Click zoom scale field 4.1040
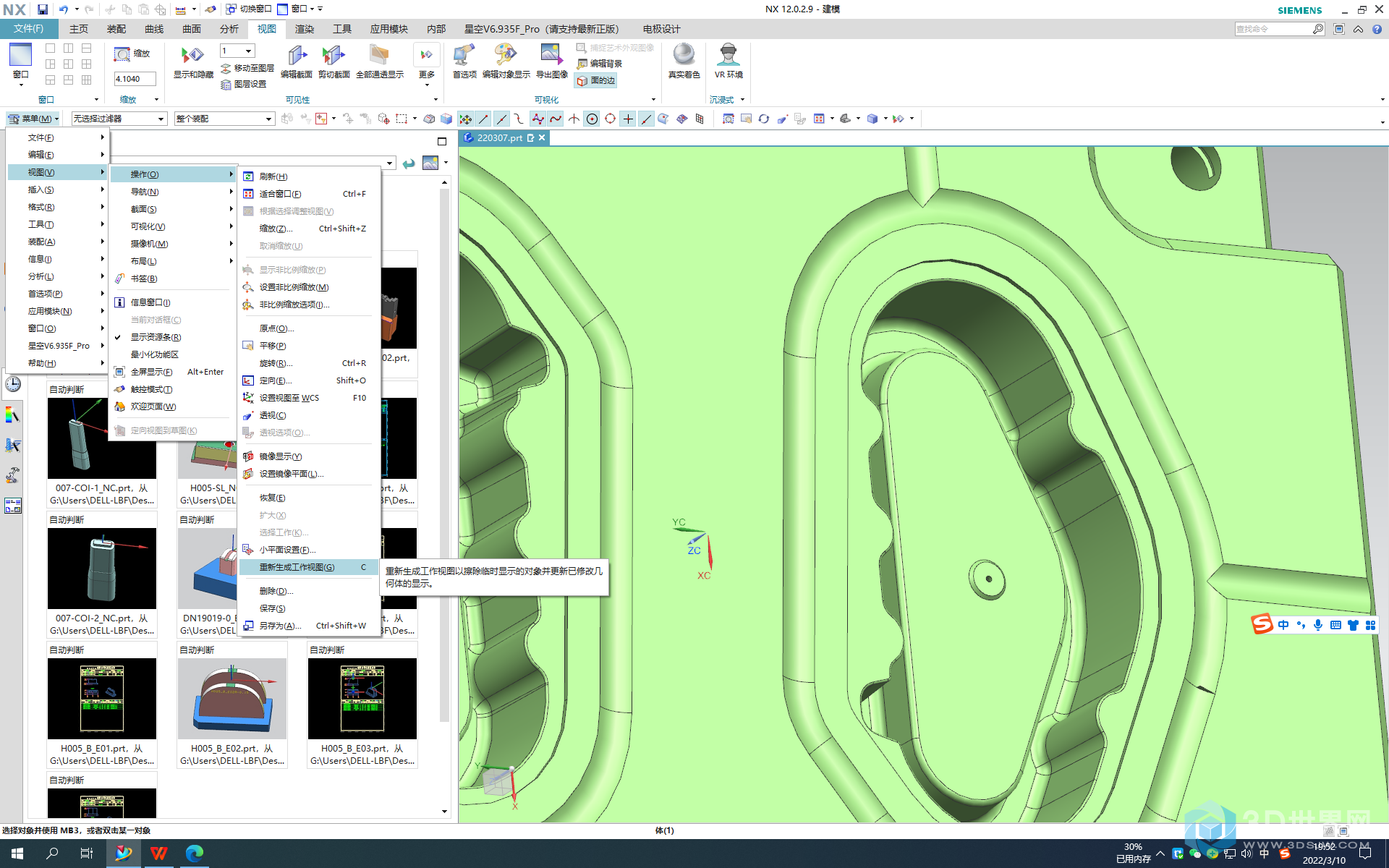The height and width of the screenshot is (868, 1389). [x=135, y=79]
